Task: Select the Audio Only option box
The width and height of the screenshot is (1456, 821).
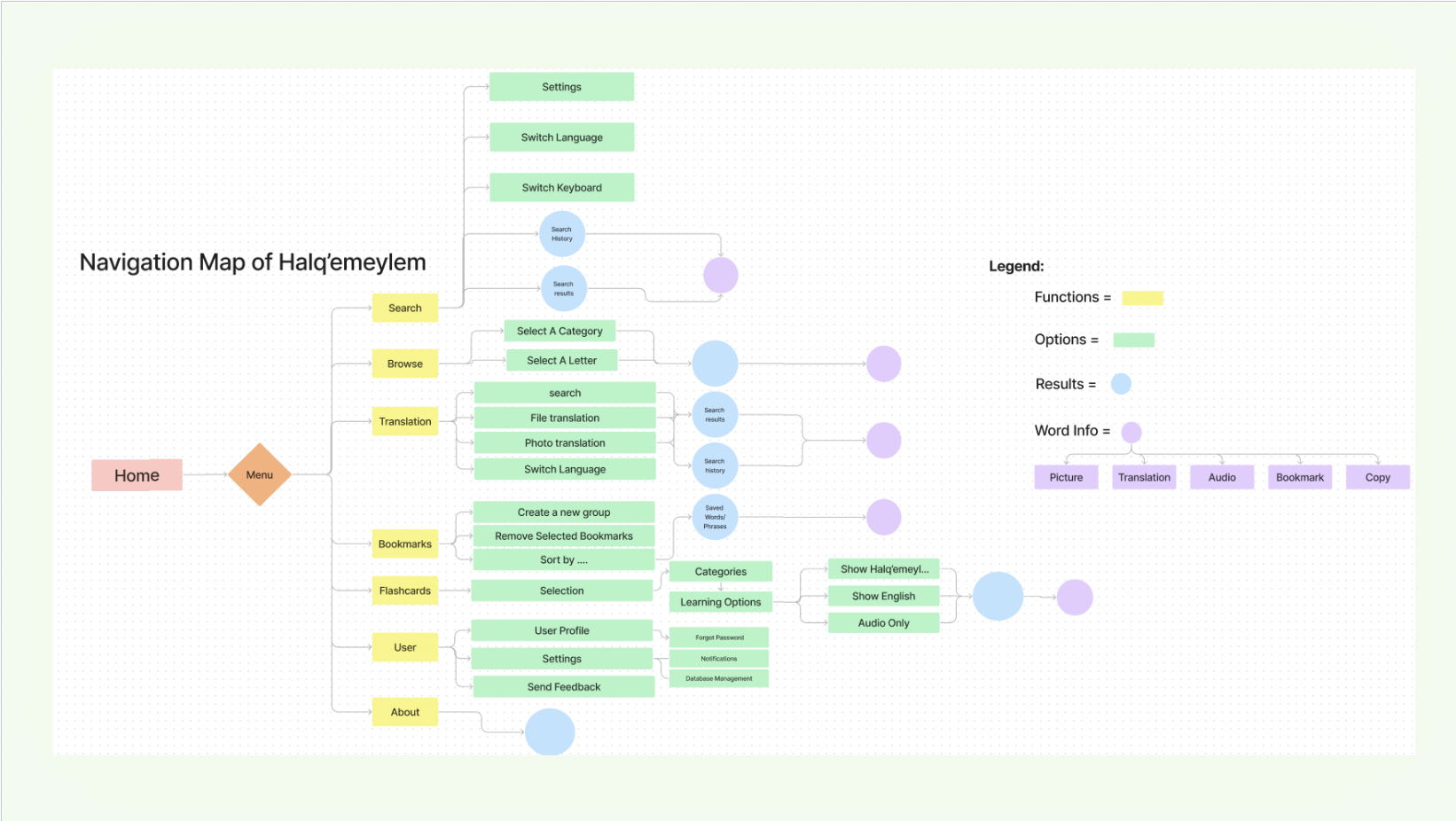Action: pos(884,622)
